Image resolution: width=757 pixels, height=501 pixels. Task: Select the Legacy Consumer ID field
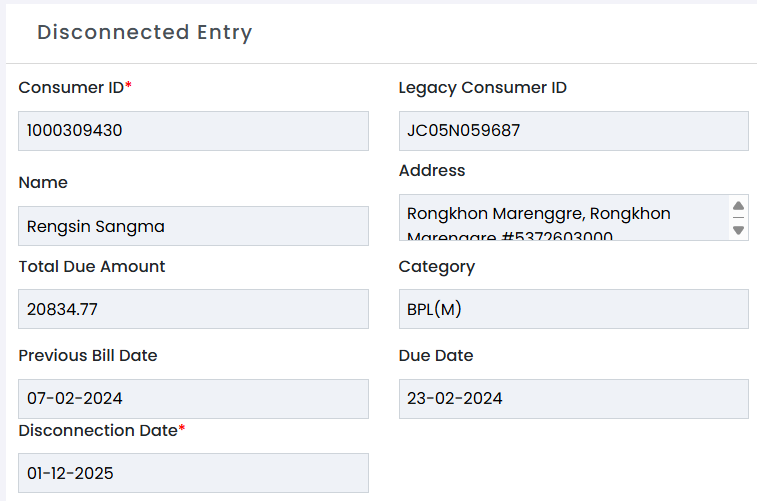pos(573,131)
